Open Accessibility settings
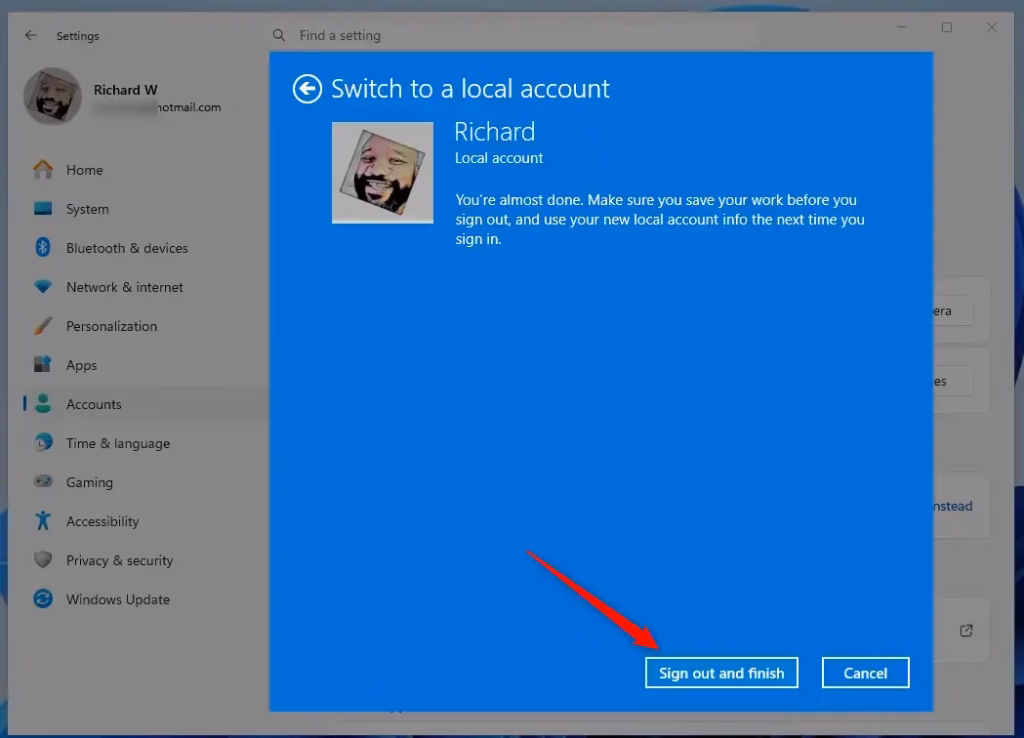 [102, 521]
